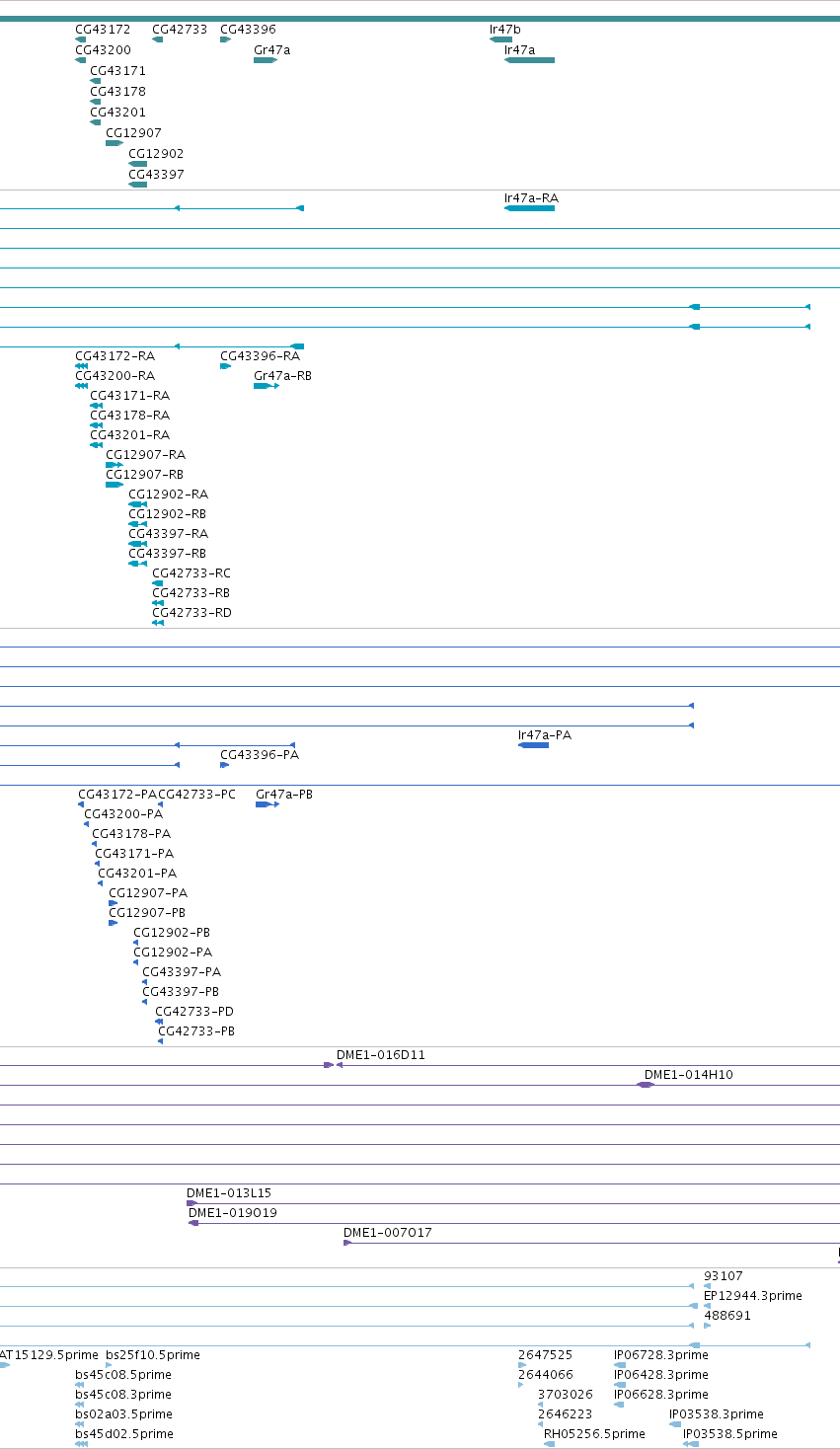Click the AT15129.5prime EST label
The image size is (840, 1449).
pos(49,1355)
